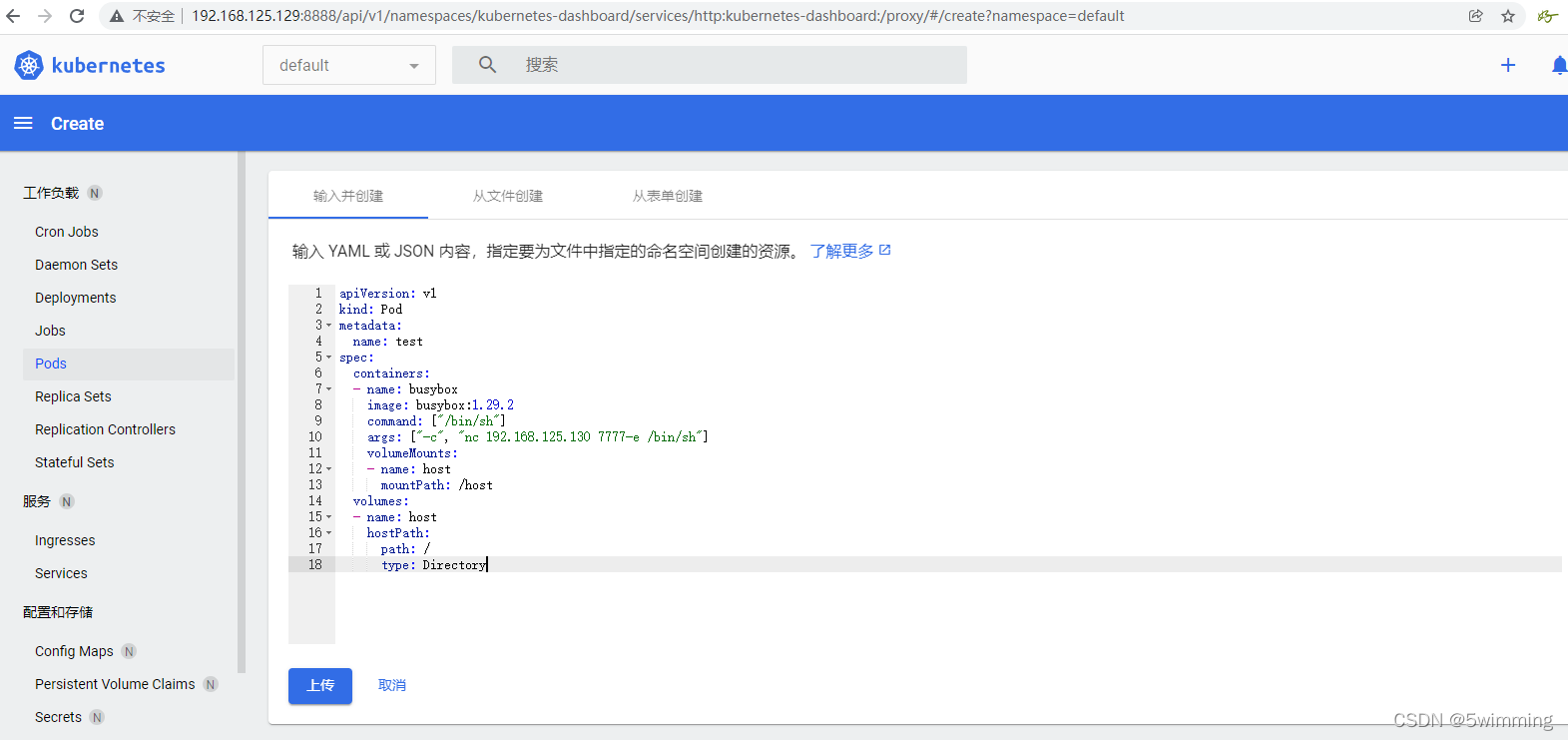Screen dimensions: 1568x740
Task: Click the N badge next to Persistent Volume Claims
Action: 211,684
